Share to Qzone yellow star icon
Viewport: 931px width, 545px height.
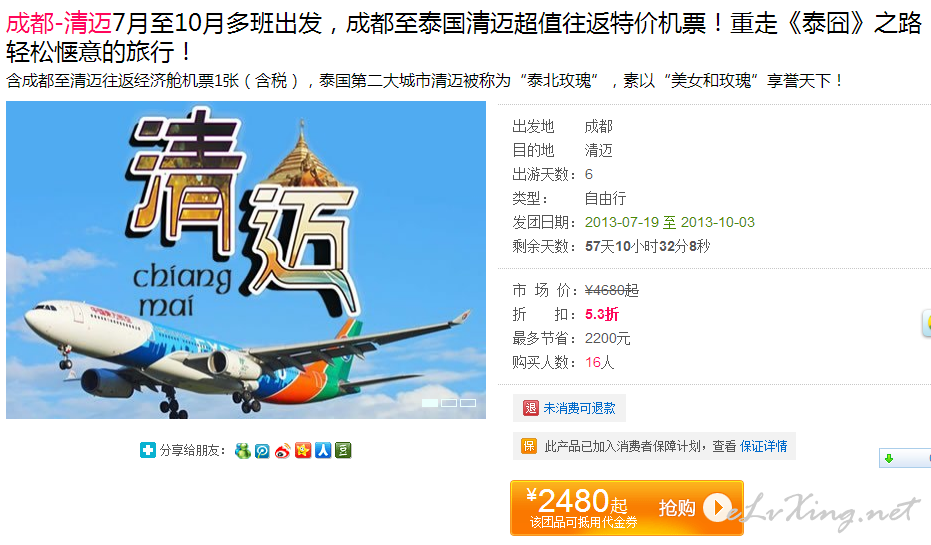coord(303,451)
